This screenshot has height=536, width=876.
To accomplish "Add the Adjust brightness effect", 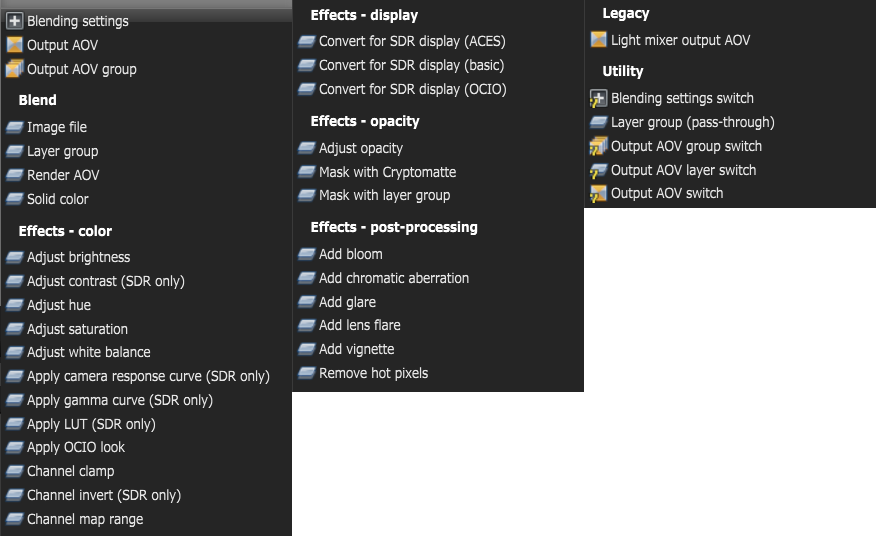I will coord(78,257).
